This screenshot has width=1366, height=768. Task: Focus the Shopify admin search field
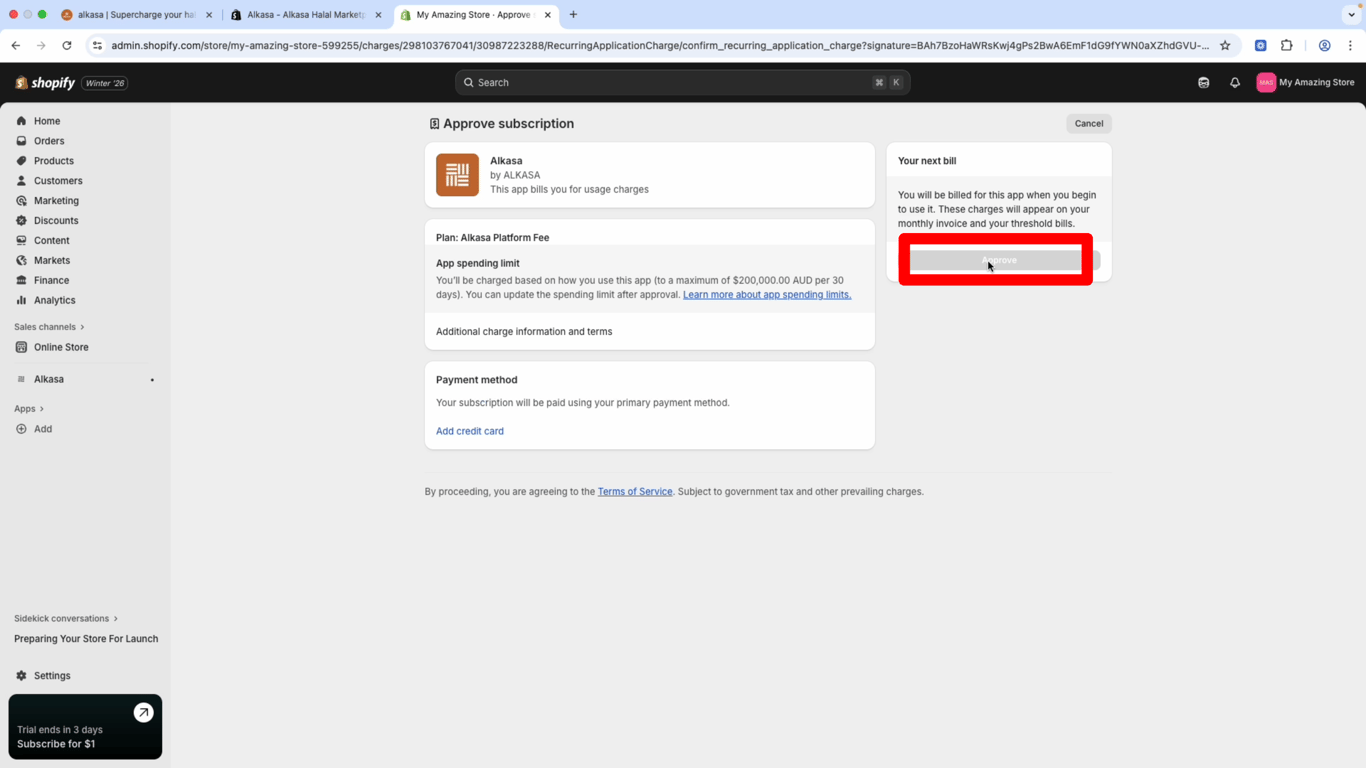pyautogui.click(x=670, y=83)
